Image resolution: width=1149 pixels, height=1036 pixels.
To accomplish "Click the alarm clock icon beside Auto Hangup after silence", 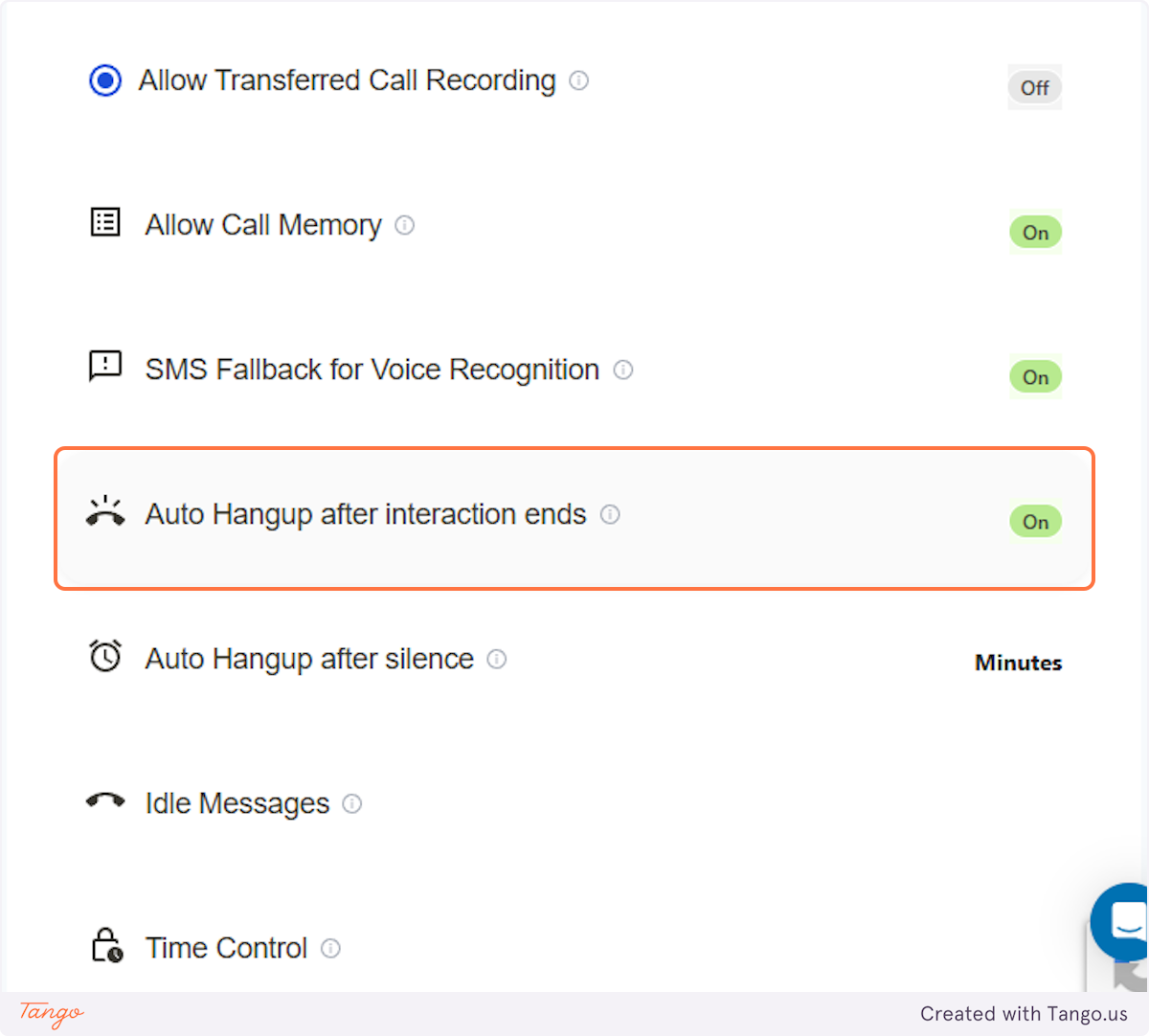I will (105, 655).
